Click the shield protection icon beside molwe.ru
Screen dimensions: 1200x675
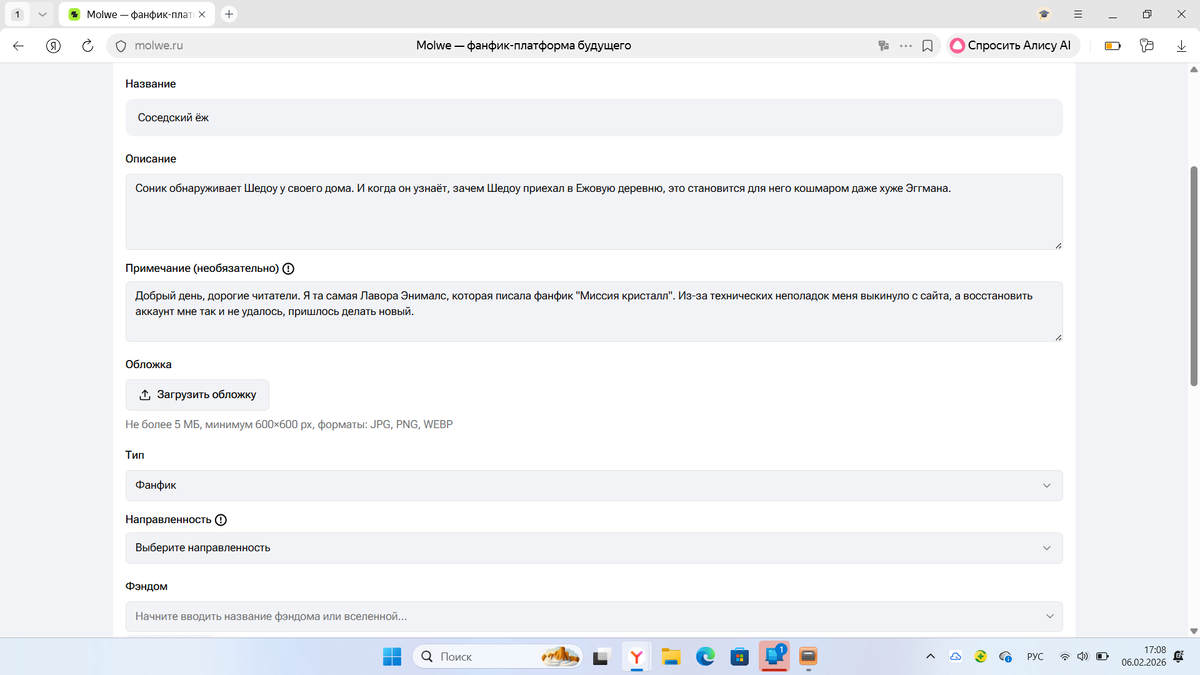coord(121,45)
